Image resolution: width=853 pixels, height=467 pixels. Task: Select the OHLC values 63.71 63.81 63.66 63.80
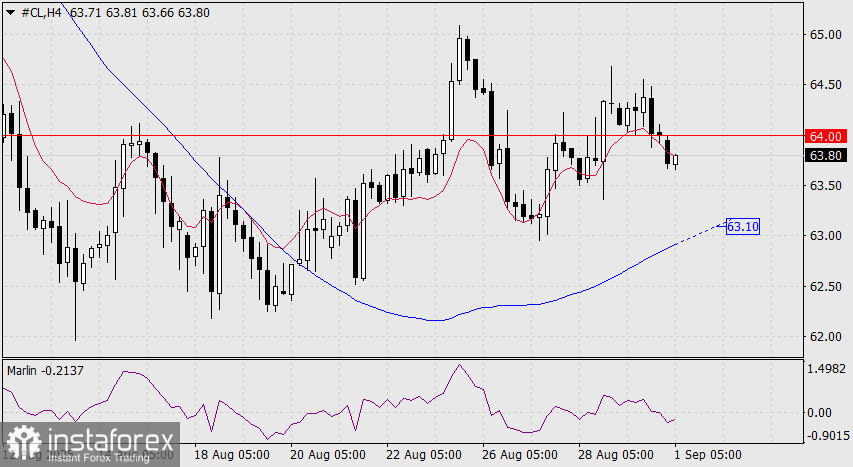140,13
